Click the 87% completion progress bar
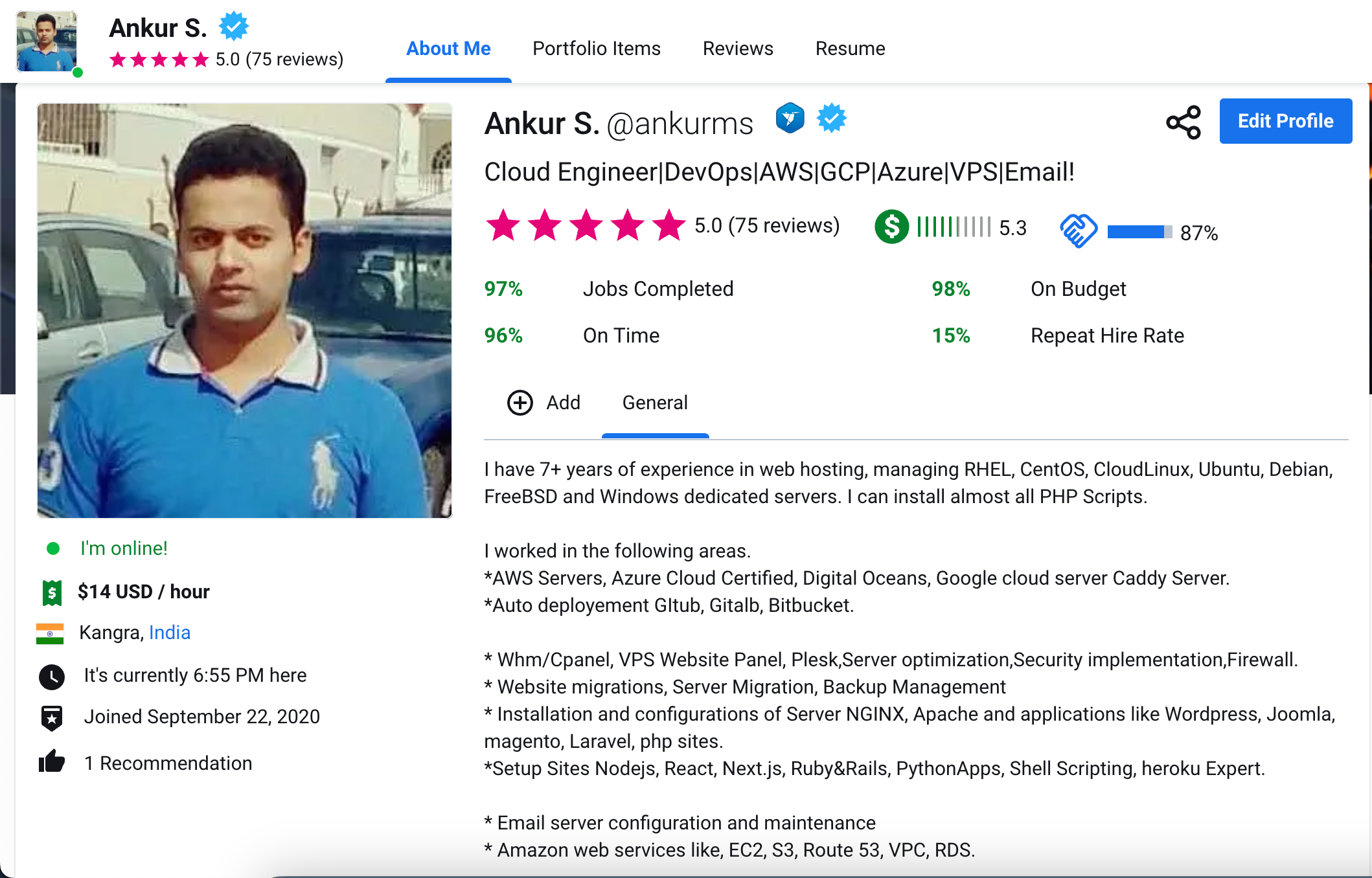The image size is (1372, 878). pyautogui.click(x=1139, y=232)
